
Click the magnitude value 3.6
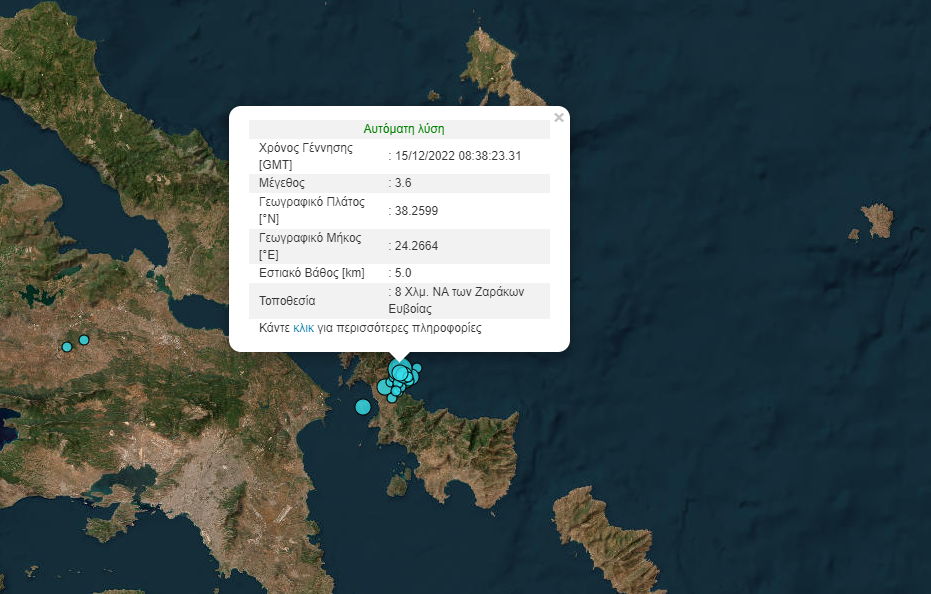click(x=403, y=183)
